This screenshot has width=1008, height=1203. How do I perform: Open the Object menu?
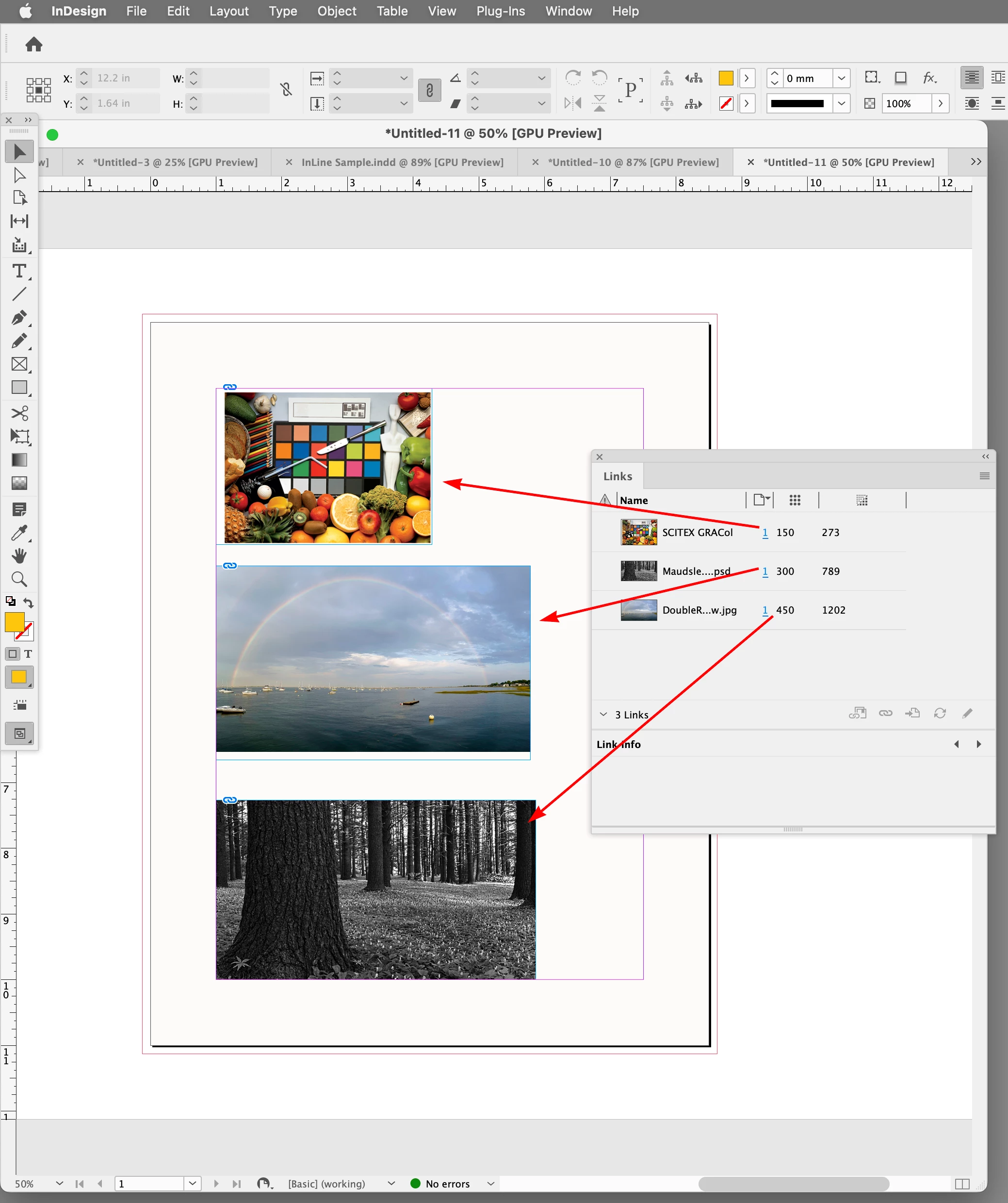[336, 11]
